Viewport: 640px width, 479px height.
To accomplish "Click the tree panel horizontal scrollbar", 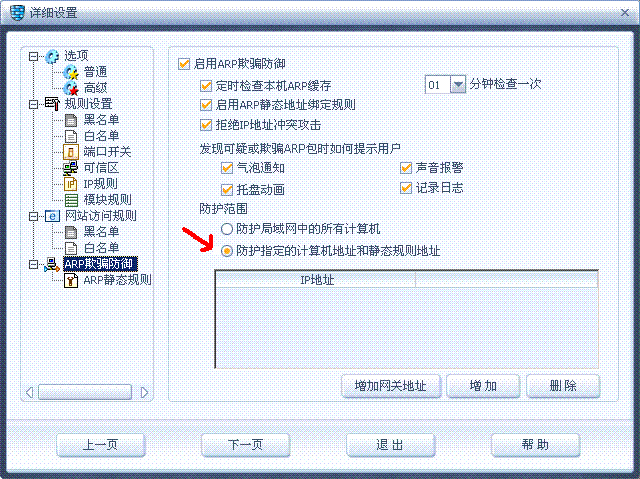I will coord(84,392).
